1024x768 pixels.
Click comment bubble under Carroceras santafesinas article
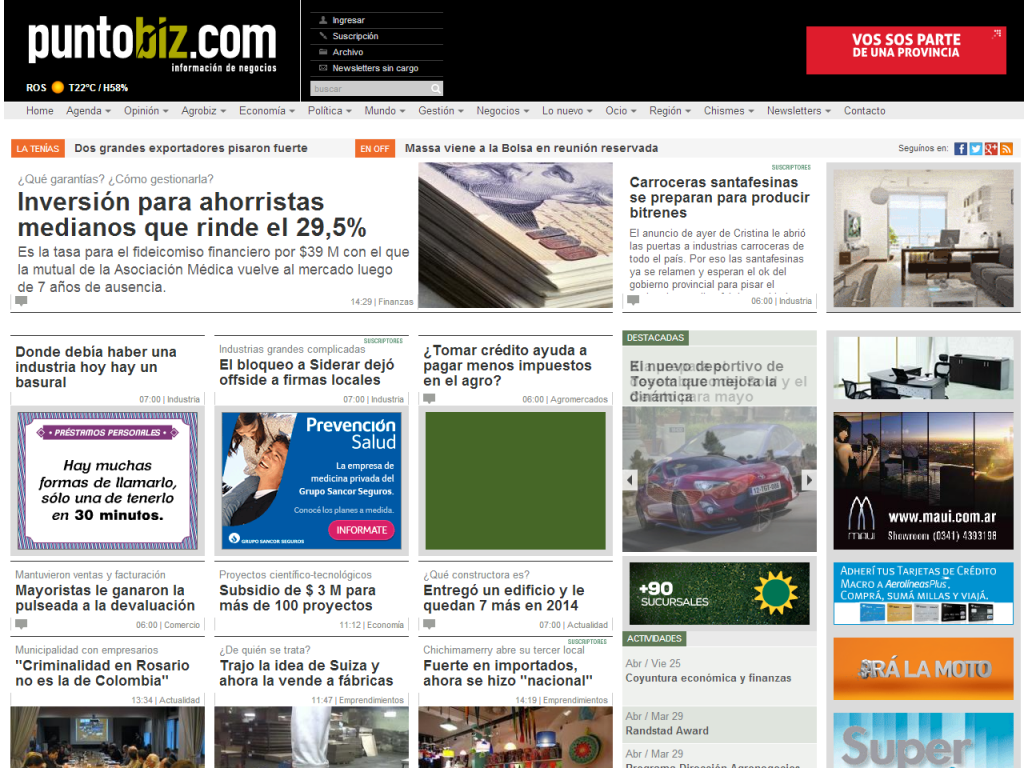633,300
